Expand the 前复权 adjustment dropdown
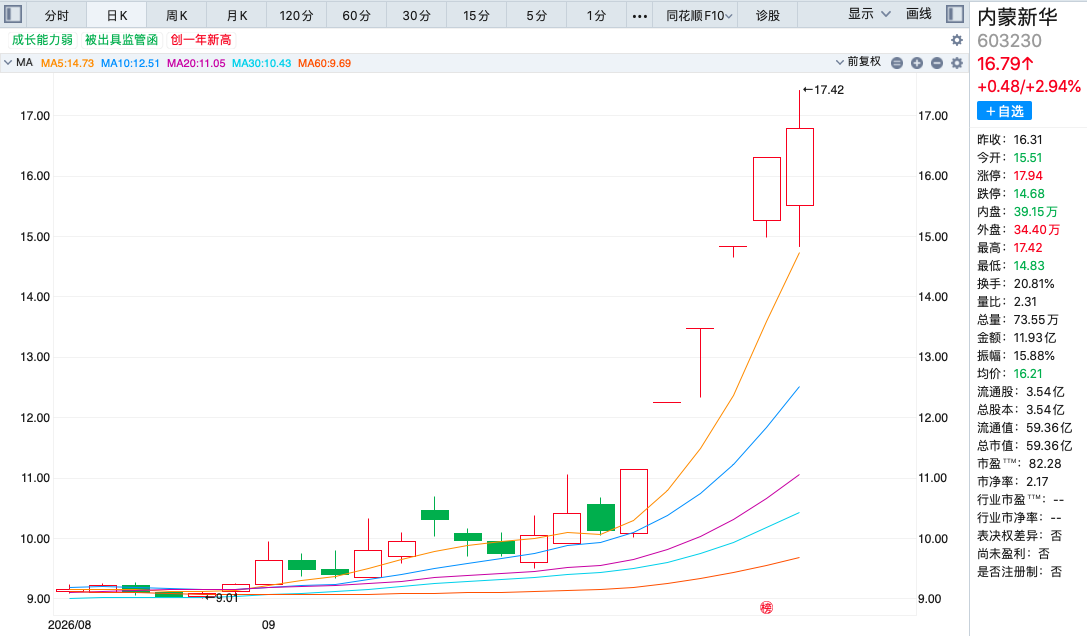 pyautogui.click(x=858, y=62)
